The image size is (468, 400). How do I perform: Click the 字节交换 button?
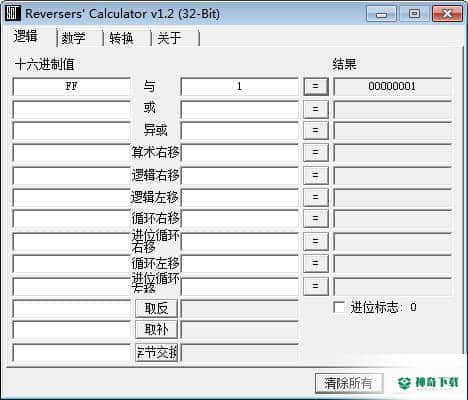click(x=156, y=352)
